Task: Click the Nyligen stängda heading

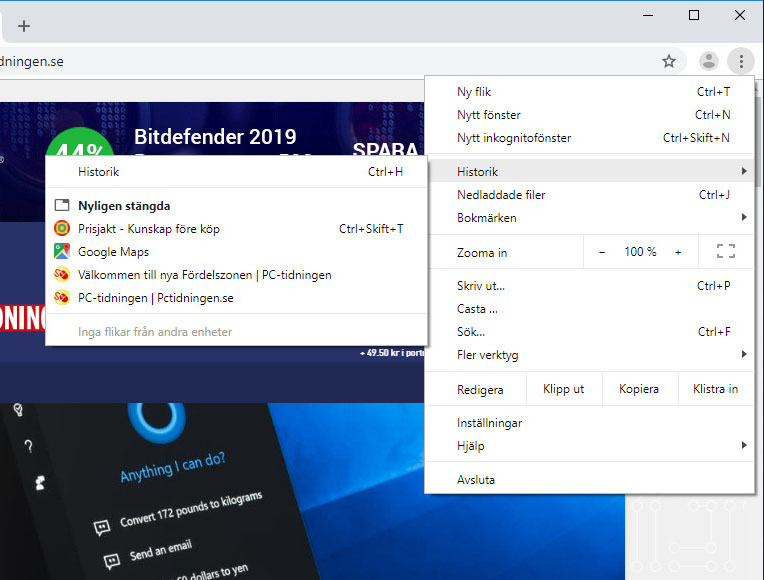Action: [124, 206]
